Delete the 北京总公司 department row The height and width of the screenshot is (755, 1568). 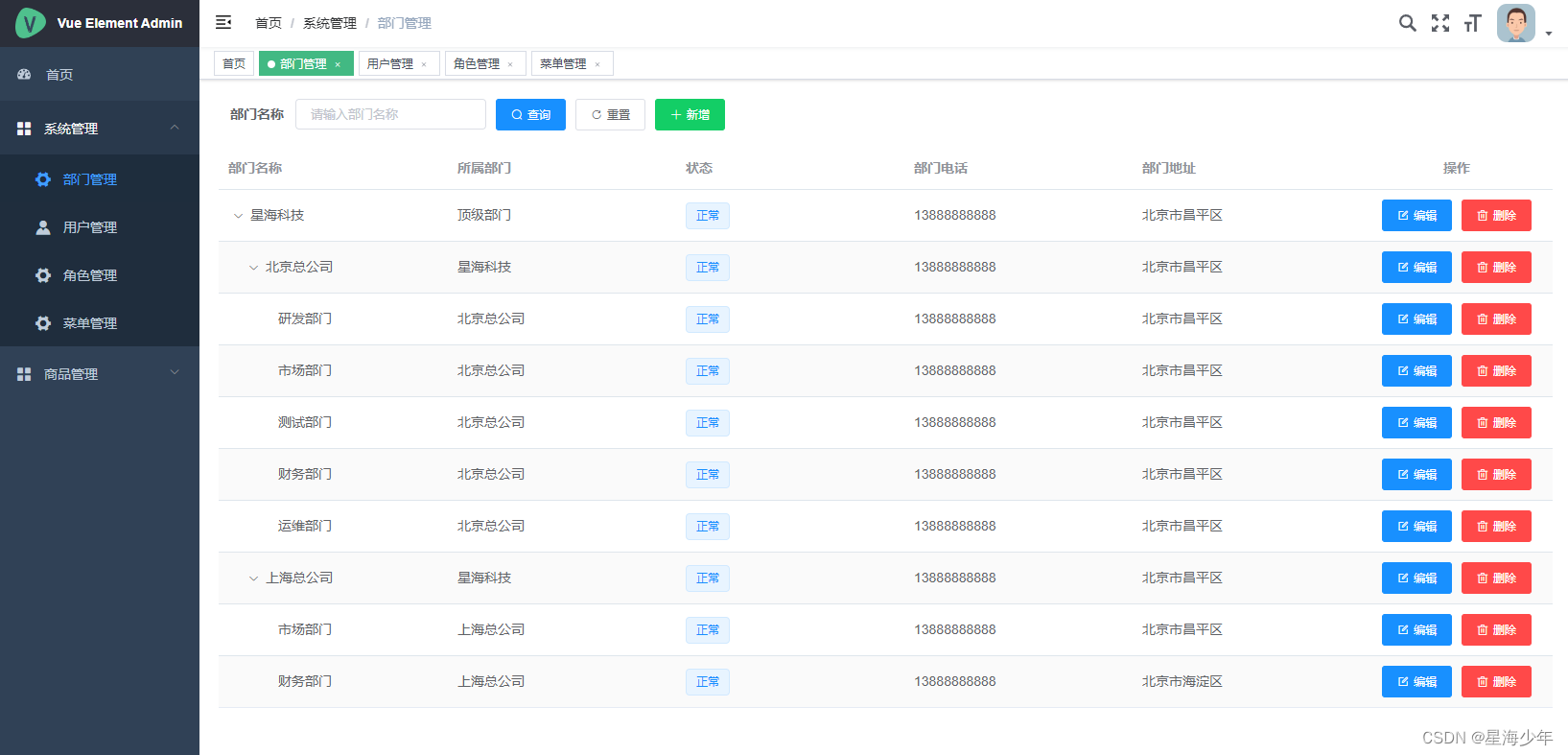[x=1496, y=267]
